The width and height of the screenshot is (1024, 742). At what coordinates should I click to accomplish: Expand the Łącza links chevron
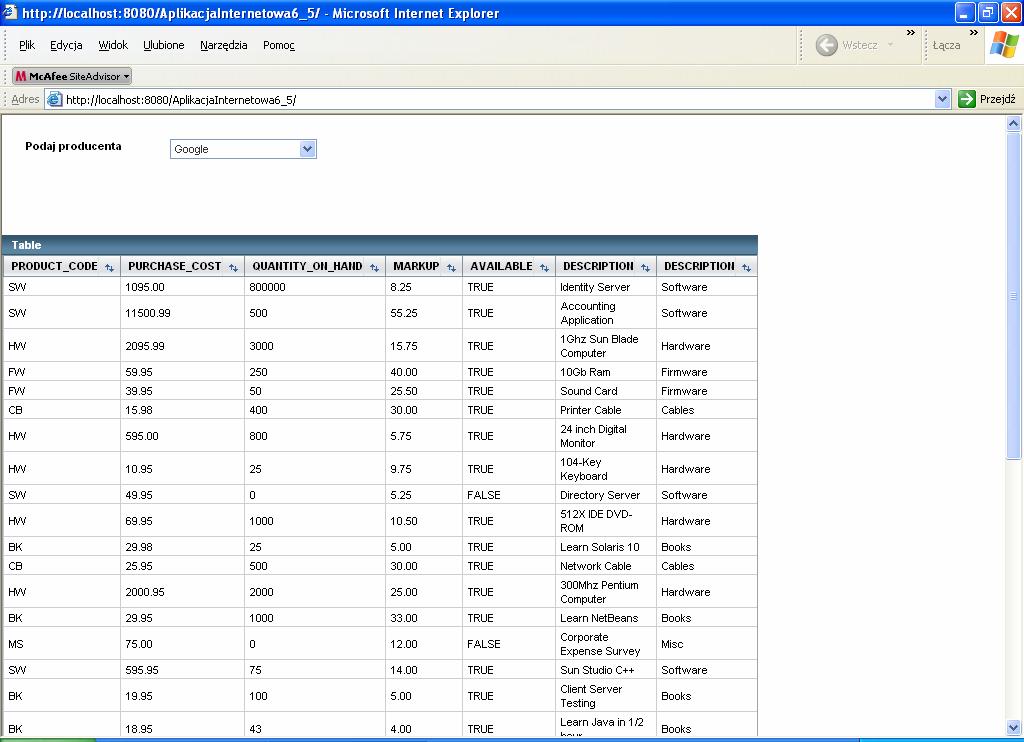tap(974, 33)
